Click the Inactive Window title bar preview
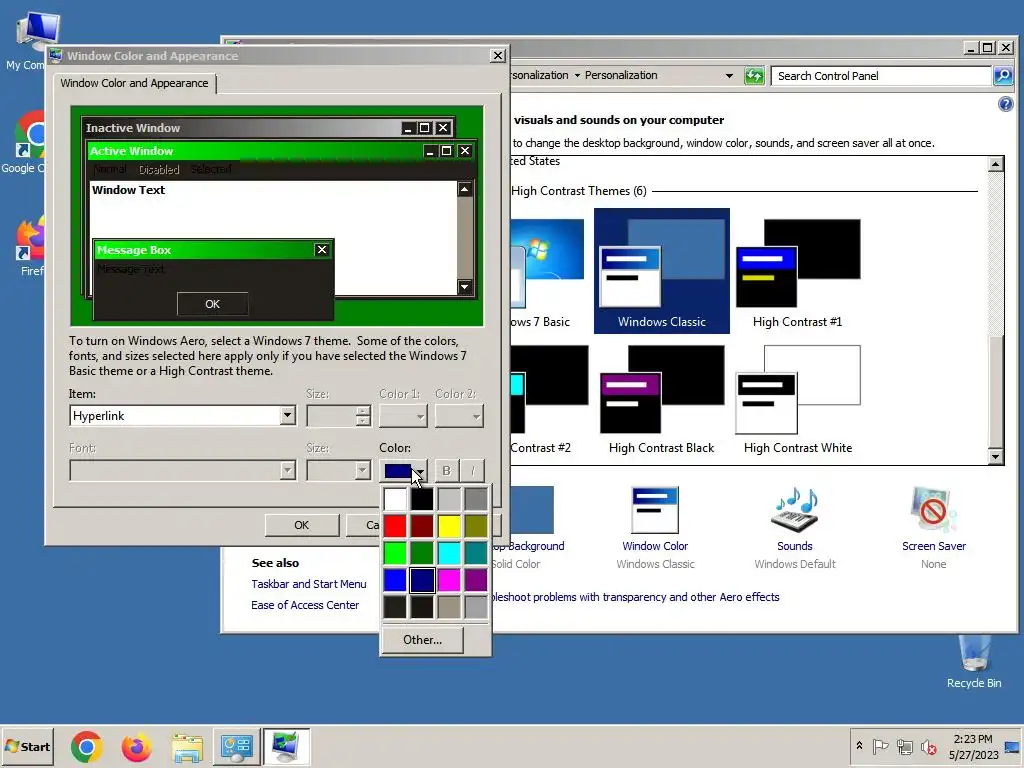 click(x=268, y=128)
